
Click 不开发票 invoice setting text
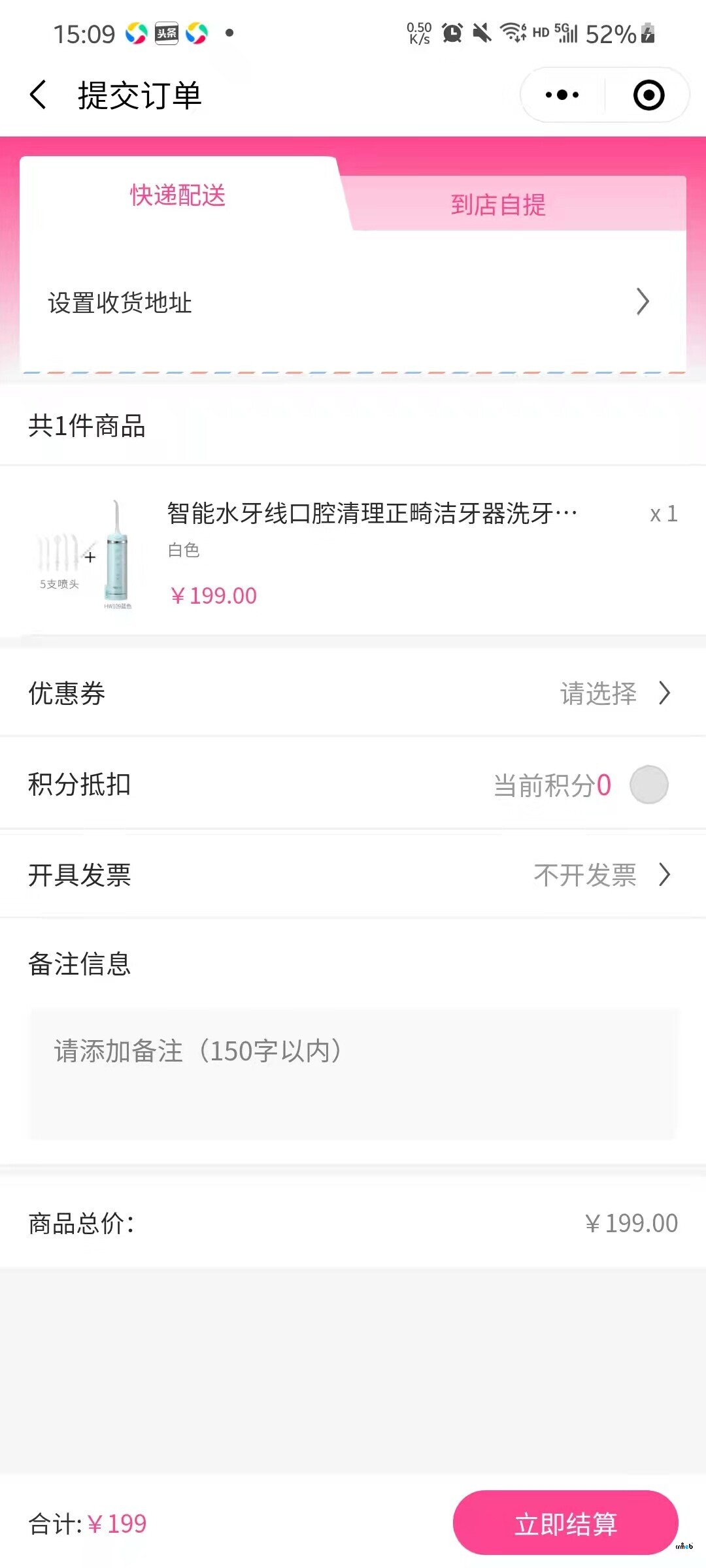point(585,875)
